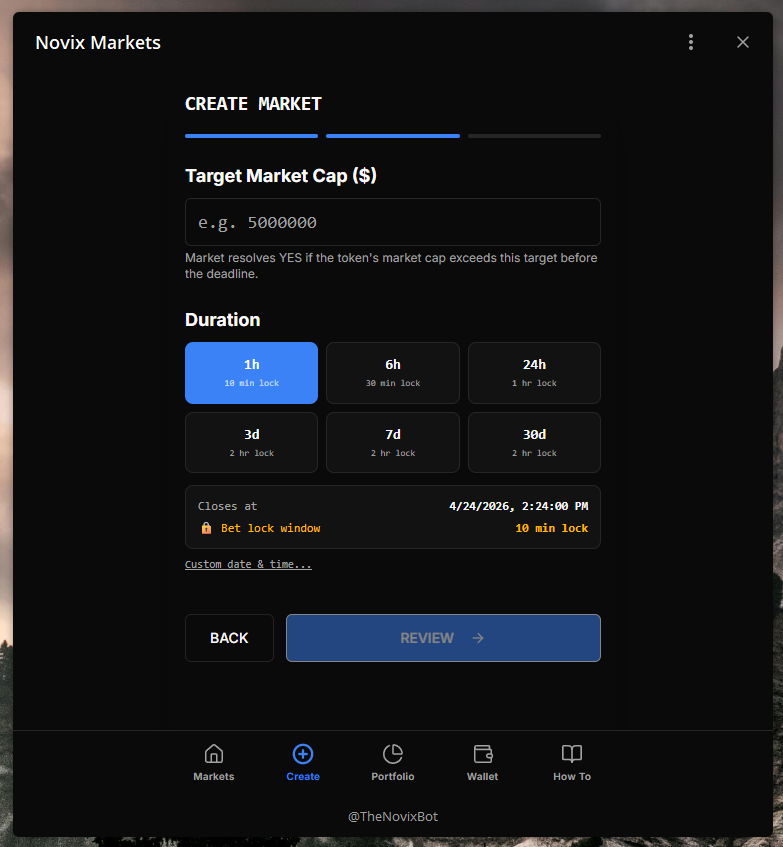783x847 pixels.
Task: Go to the Wallet tab
Action: point(482,763)
